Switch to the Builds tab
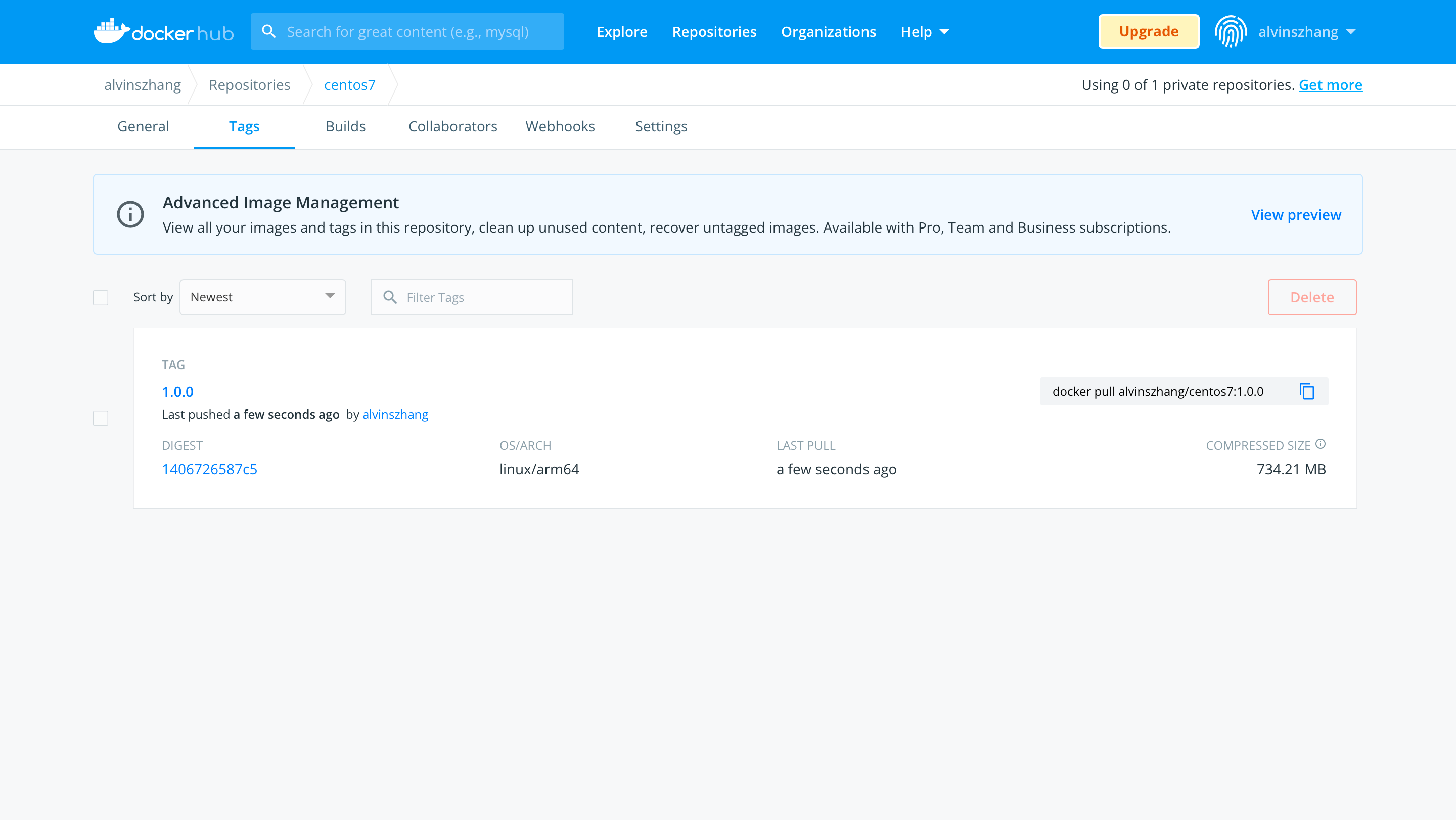The height and width of the screenshot is (820, 1456). (346, 126)
